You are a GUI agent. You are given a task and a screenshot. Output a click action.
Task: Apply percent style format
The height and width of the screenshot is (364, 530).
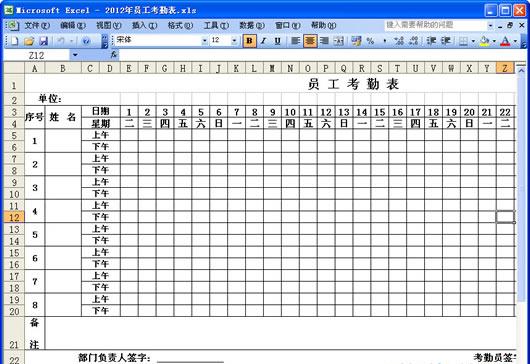click(x=370, y=41)
